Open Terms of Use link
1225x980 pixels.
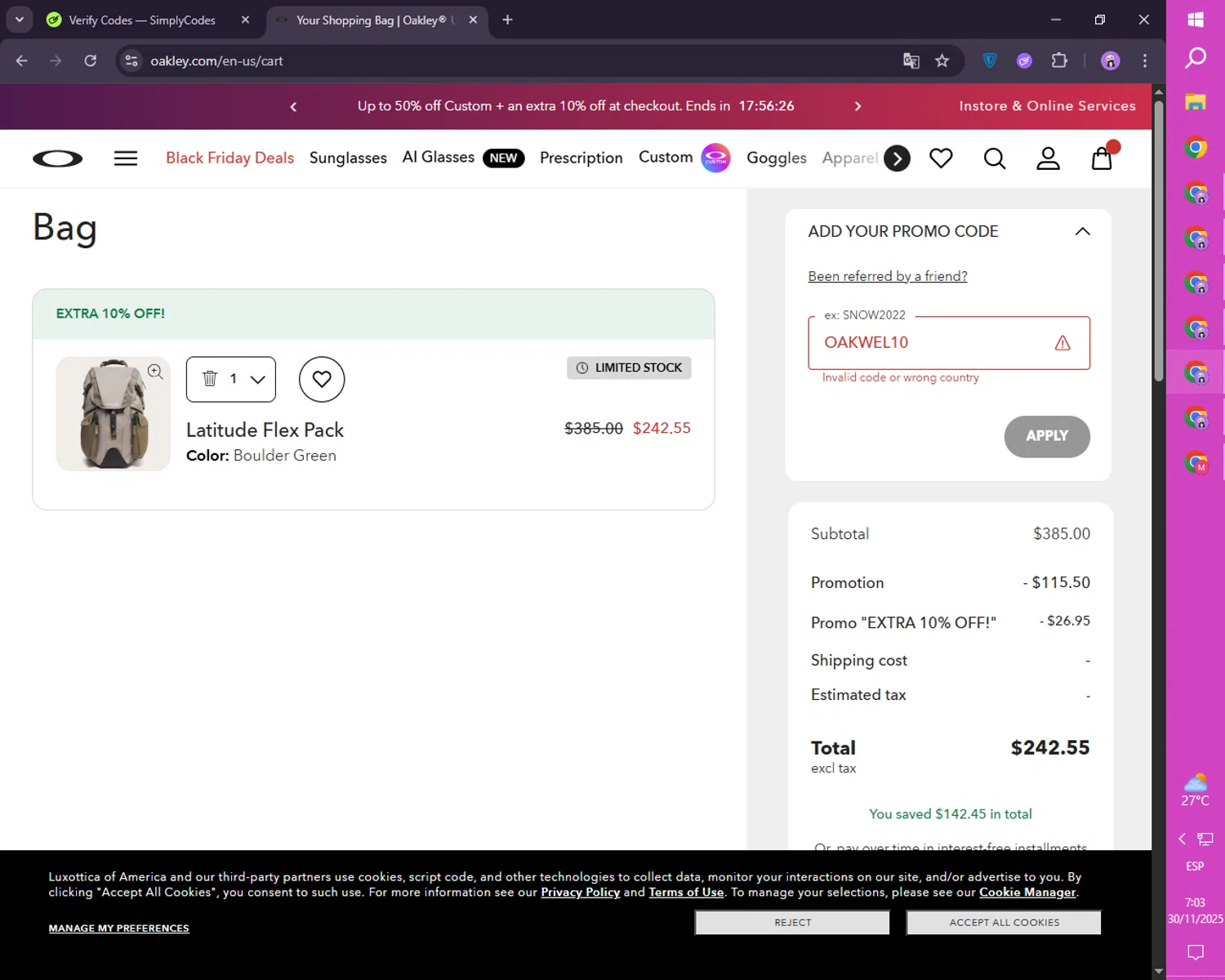[x=686, y=893]
